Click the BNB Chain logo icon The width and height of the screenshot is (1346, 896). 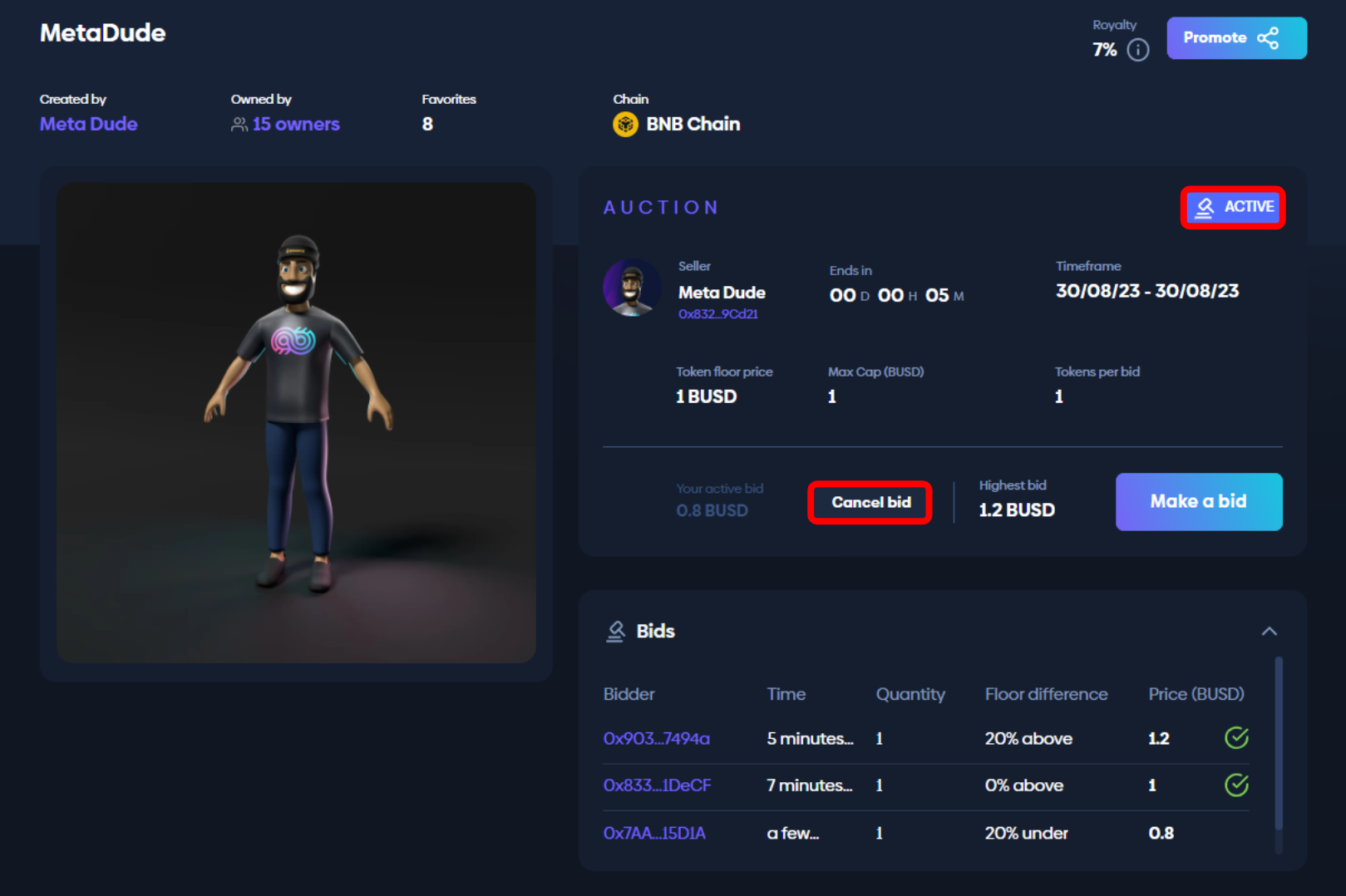[625, 125]
